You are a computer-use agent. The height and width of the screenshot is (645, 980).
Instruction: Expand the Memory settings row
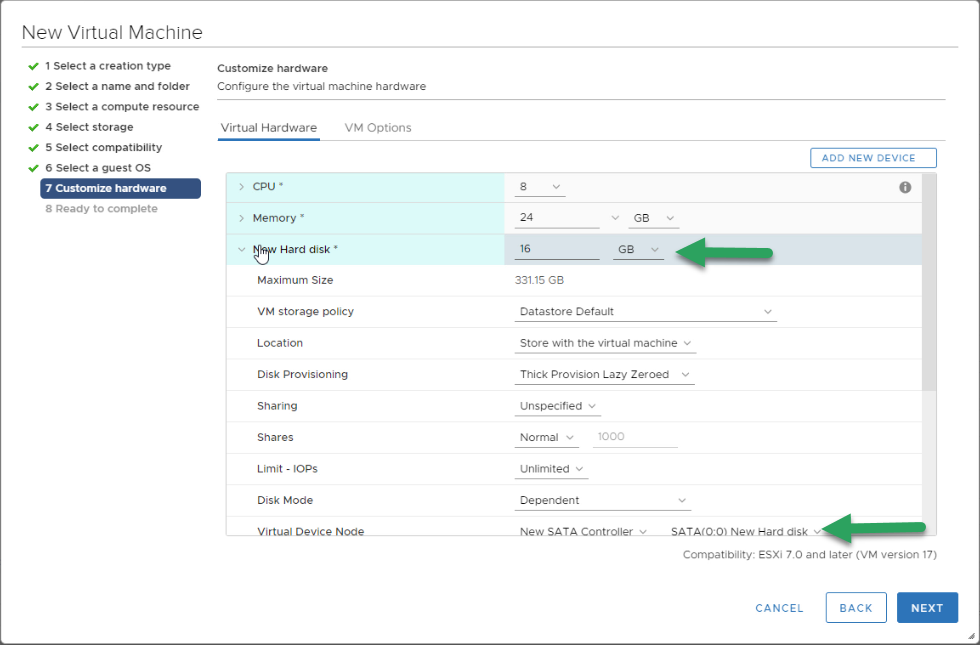point(241,218)
